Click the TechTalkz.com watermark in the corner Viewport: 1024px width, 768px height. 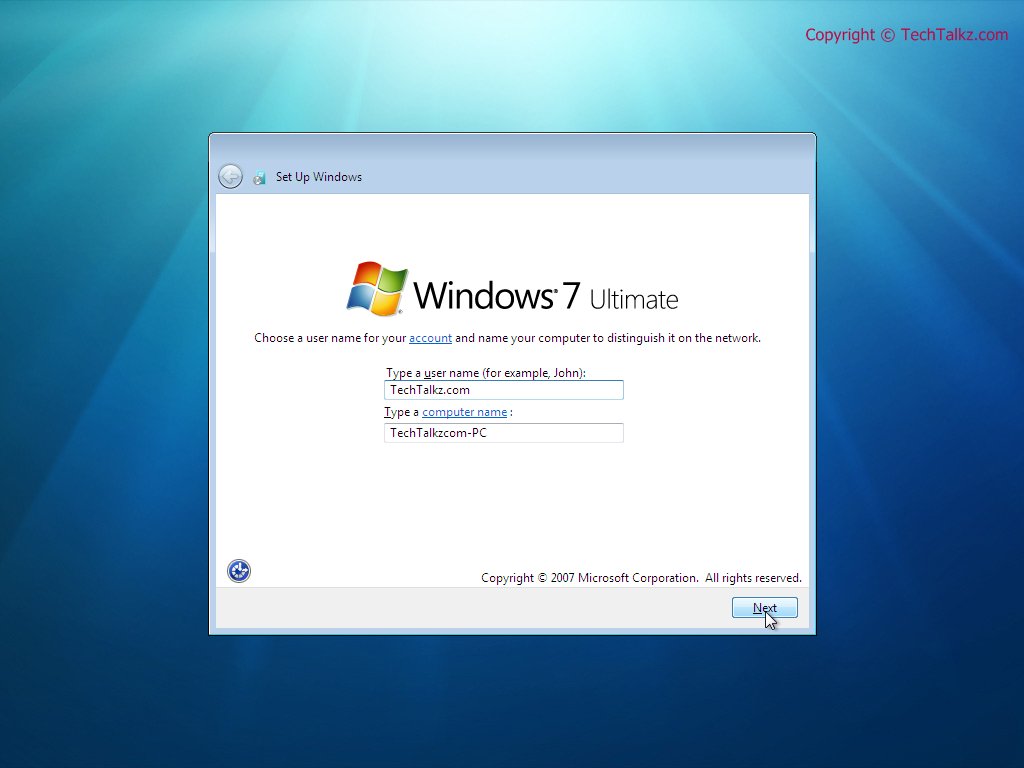(906, 34)
